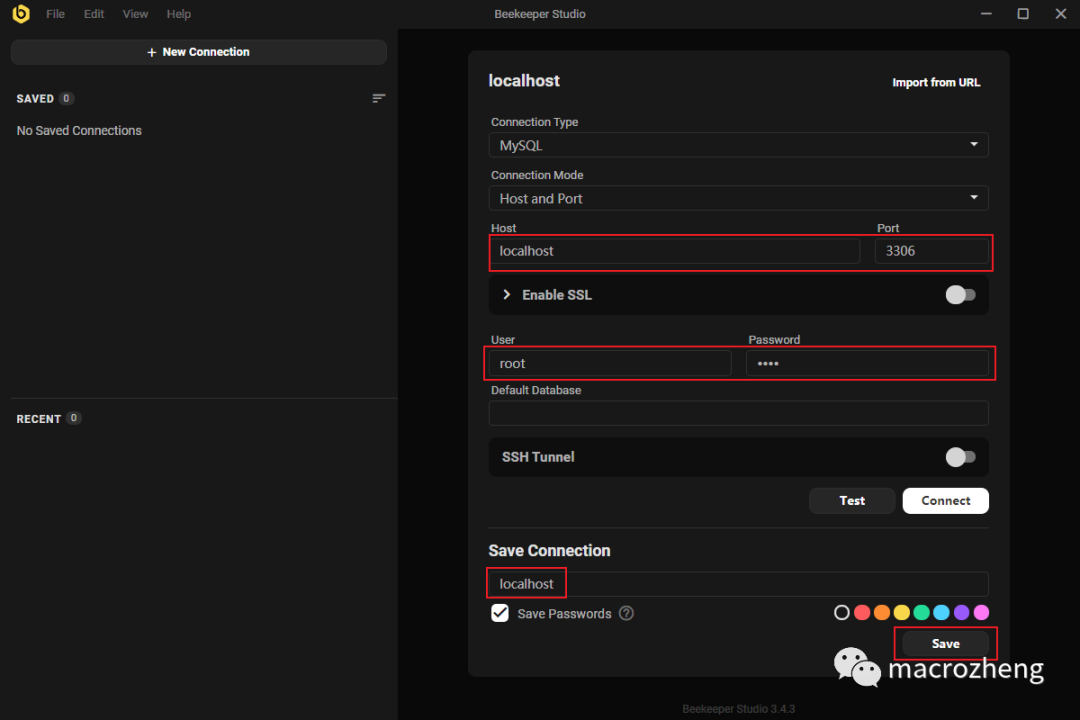1080x720 pixels.
Task: Uncheck the Save Passwords checkbox
Action: click(500, 613)
